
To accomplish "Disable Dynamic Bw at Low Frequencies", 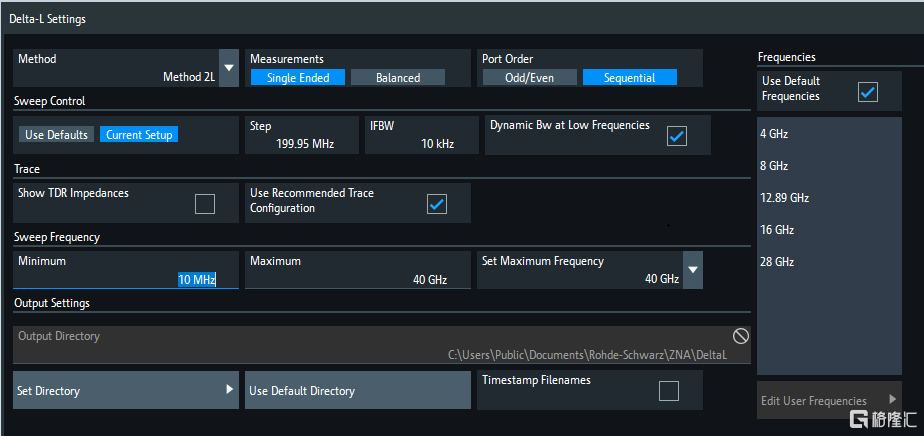I will click(677, 135).
